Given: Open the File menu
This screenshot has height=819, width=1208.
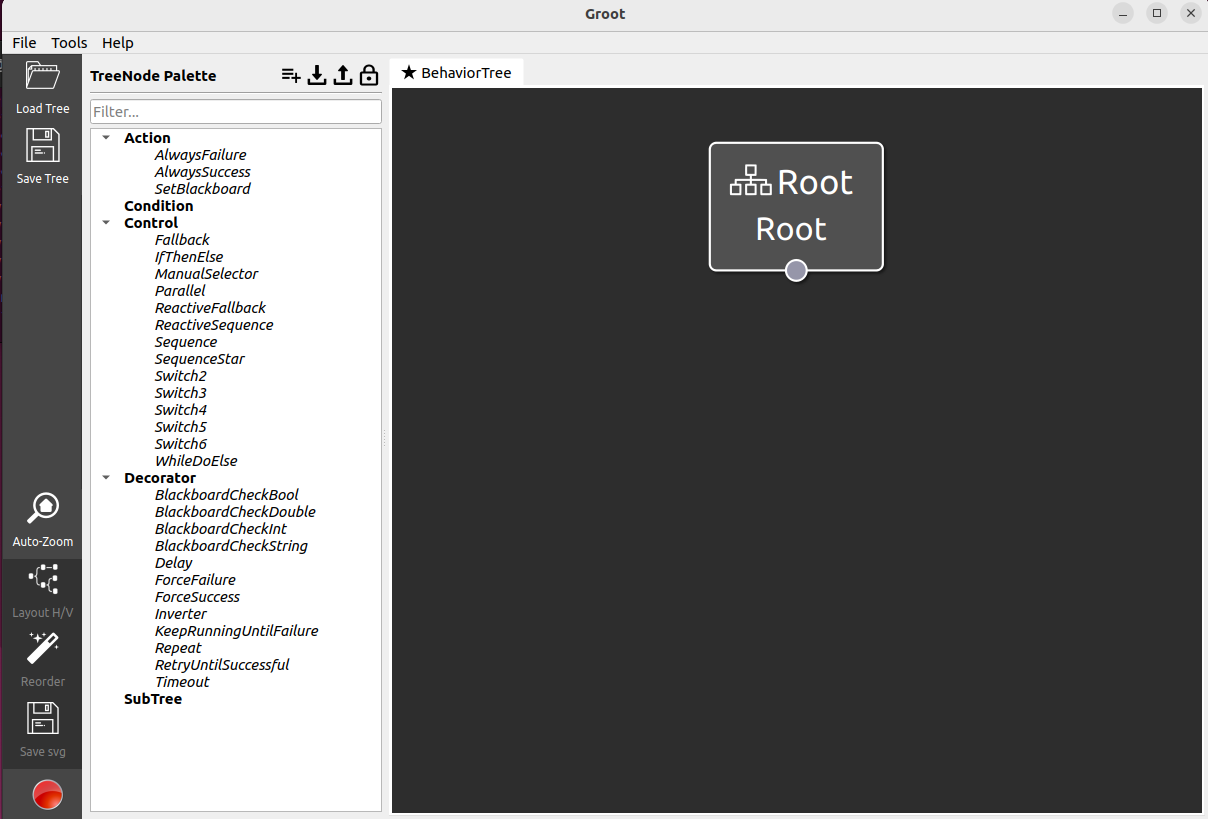Looking at the screenshot, I should (24, 43).
